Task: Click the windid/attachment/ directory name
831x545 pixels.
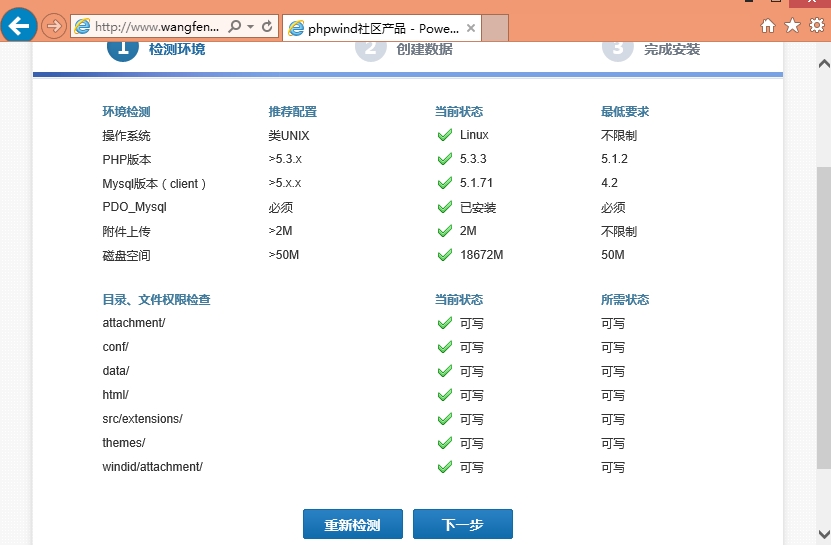Action: 152,467
